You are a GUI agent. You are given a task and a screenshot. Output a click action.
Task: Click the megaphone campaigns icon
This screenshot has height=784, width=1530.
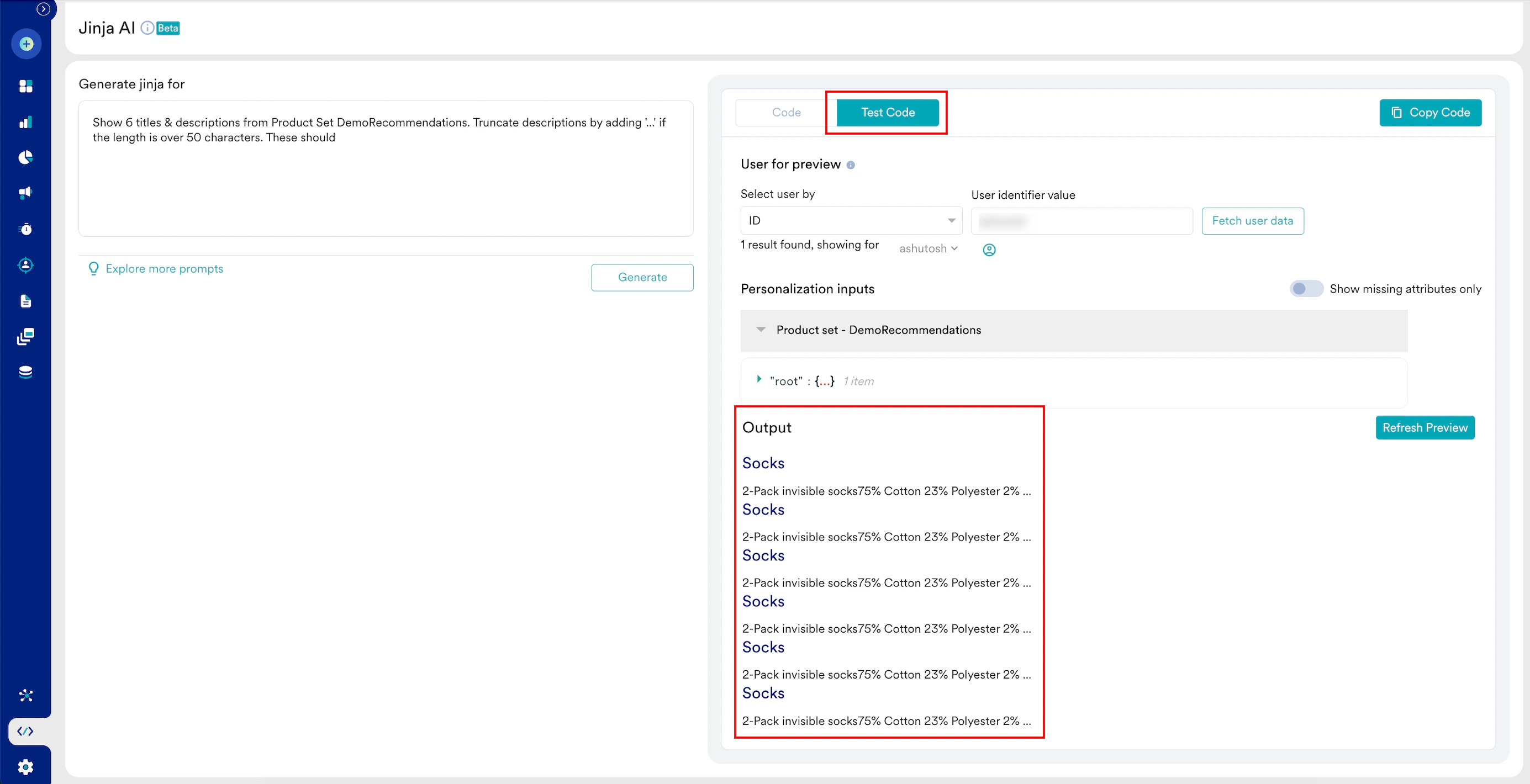(x=25, y=192)
